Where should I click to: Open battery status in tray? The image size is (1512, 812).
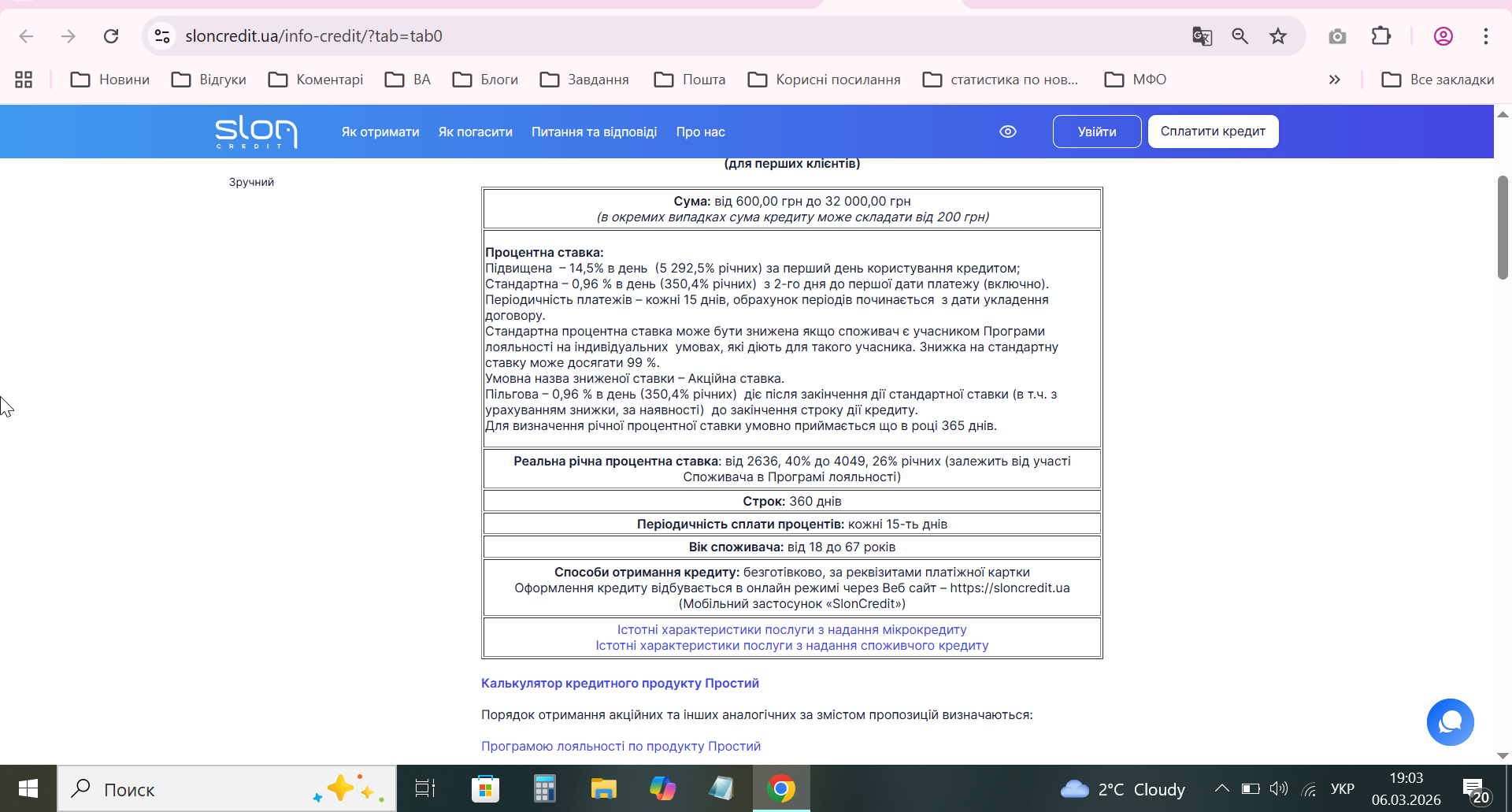pyautogui.click(x=1251, y=788)
